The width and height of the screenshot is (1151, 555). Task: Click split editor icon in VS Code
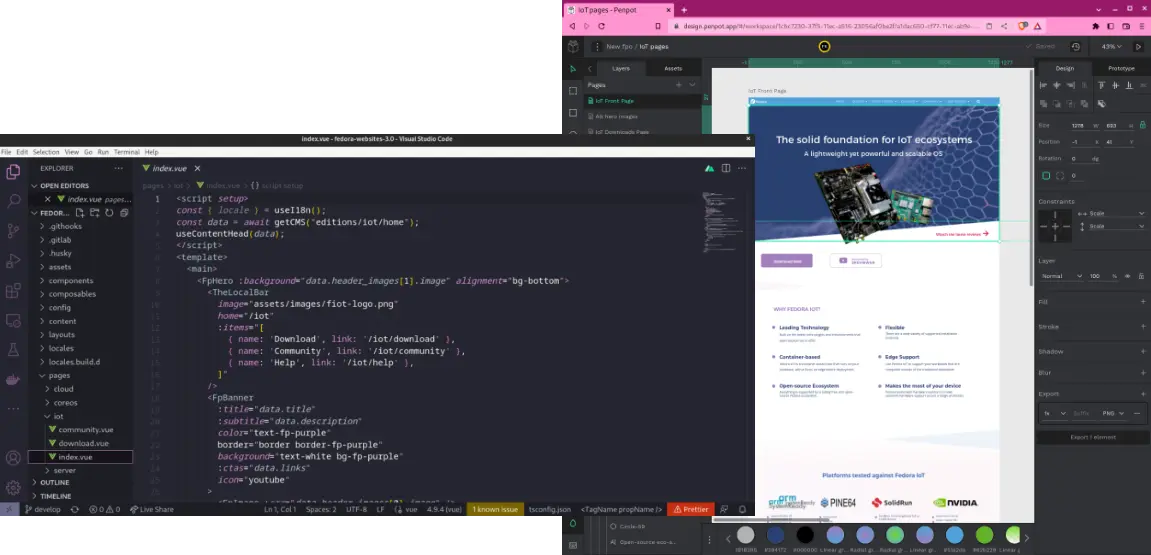pos(725,168)
